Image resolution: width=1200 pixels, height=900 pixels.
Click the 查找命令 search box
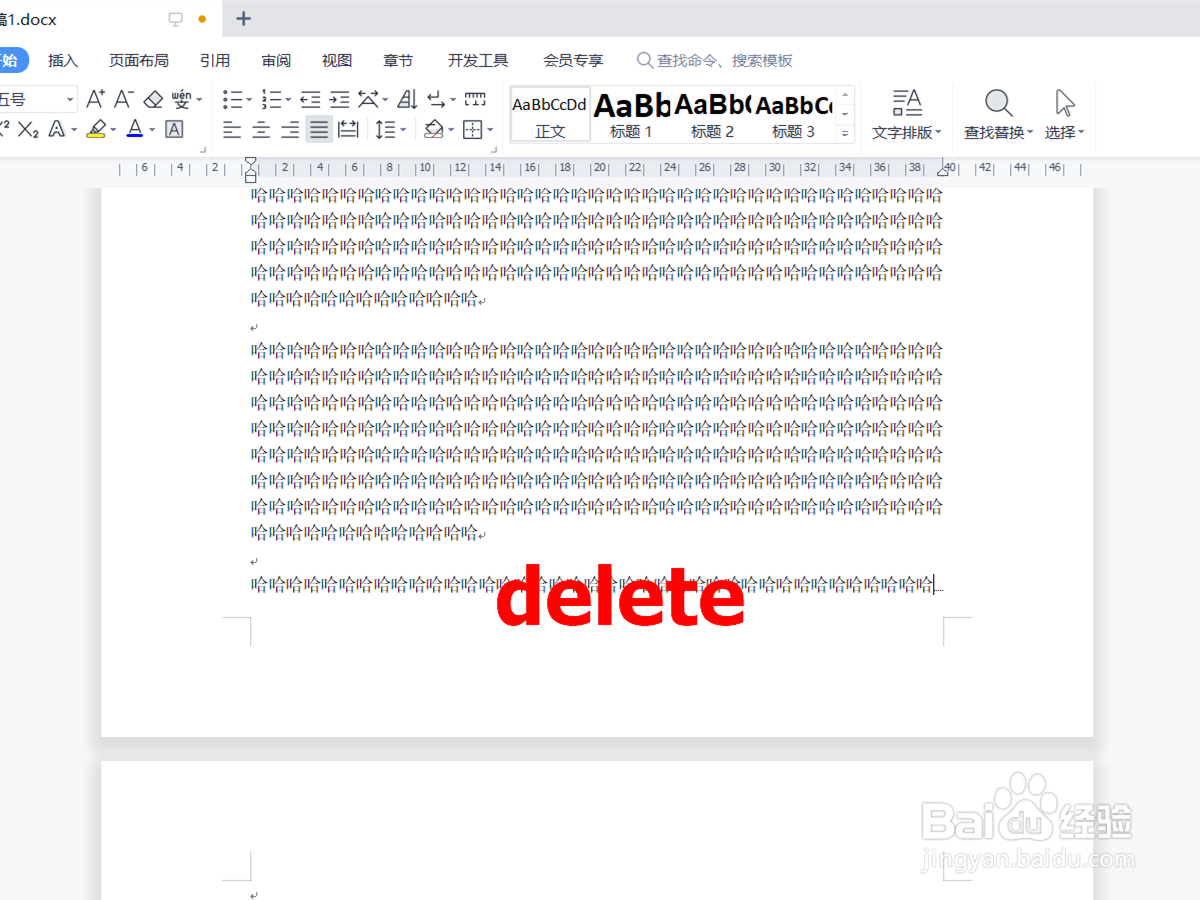click(716, 61)
